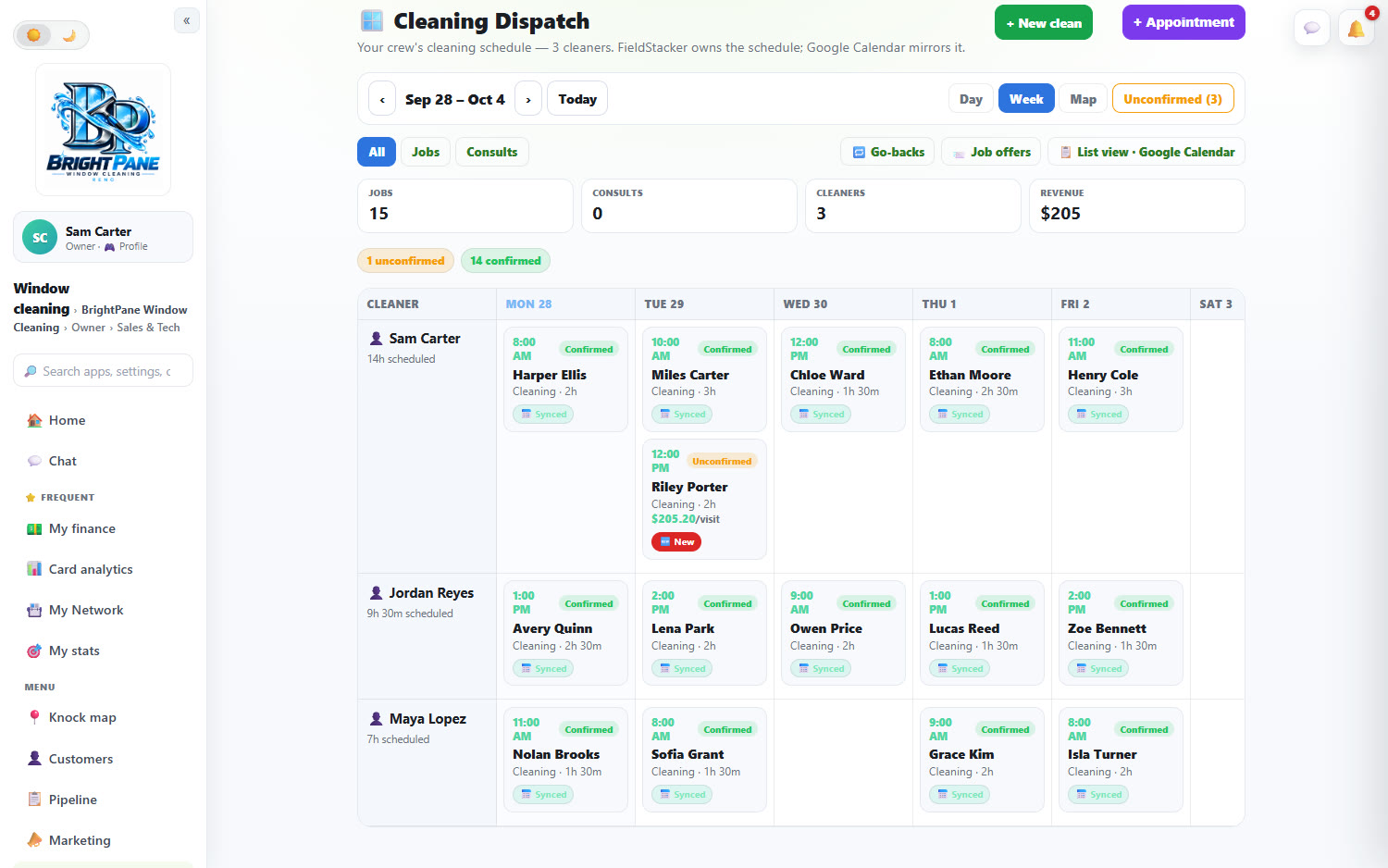Open Chat in the sidebar
Screen dimensions: 1388x868
coord(103,461)
